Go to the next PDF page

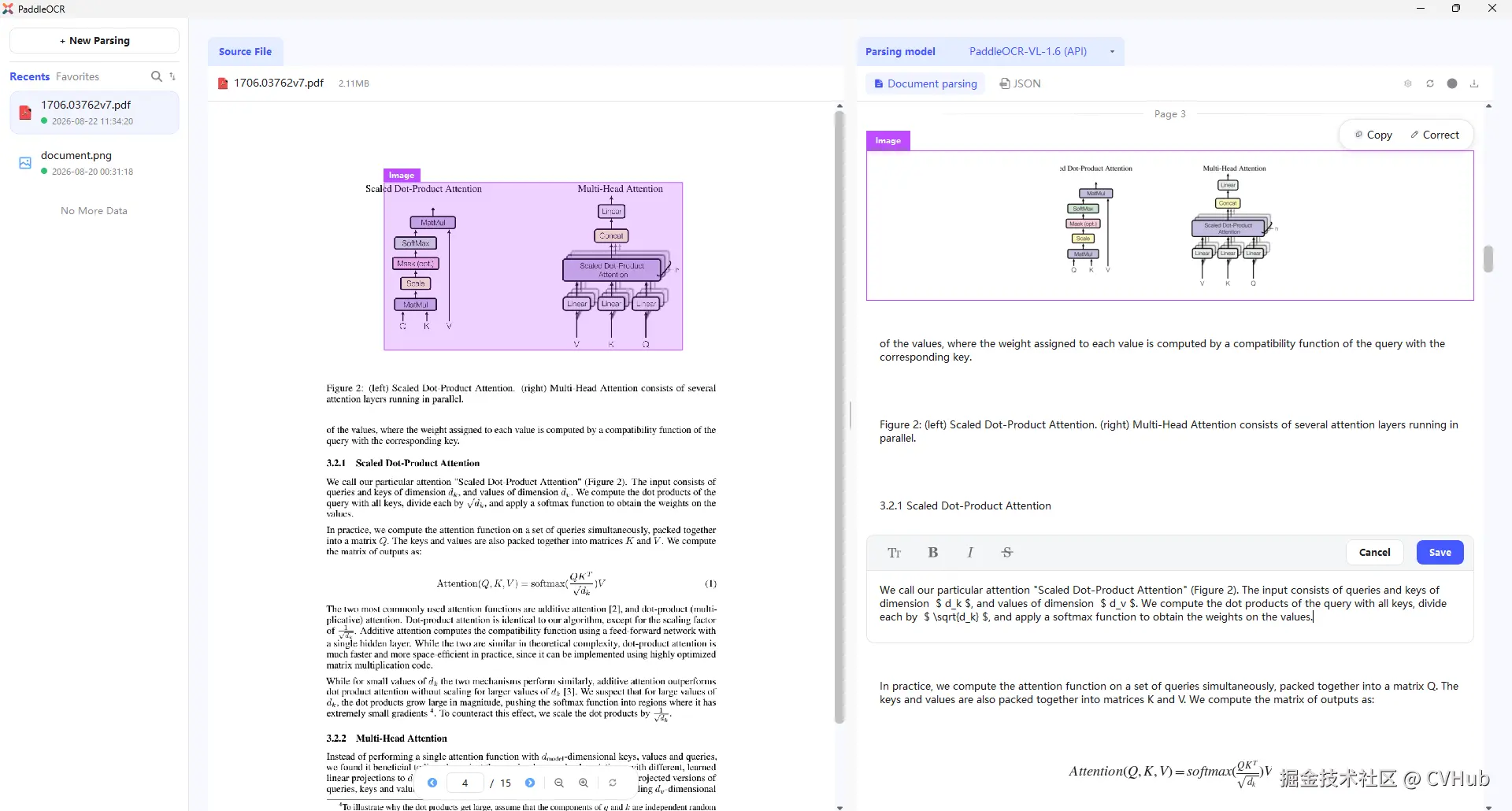[x=530, y=783]
